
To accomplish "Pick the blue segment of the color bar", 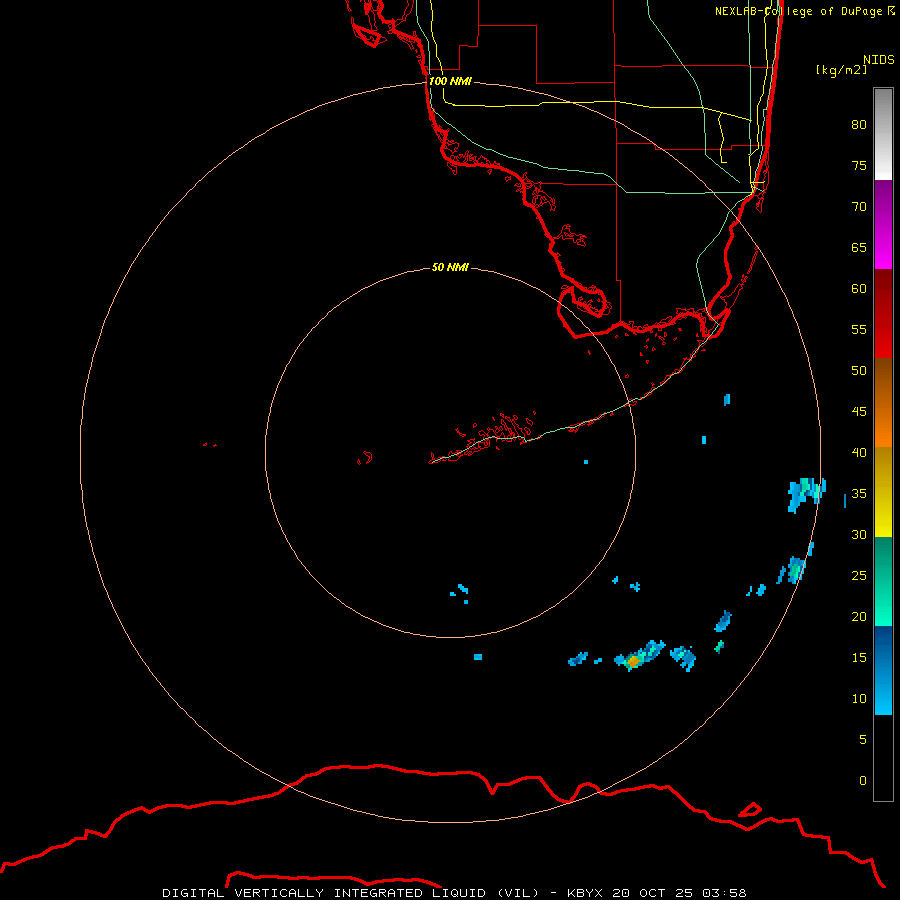I will coord(883,670).
